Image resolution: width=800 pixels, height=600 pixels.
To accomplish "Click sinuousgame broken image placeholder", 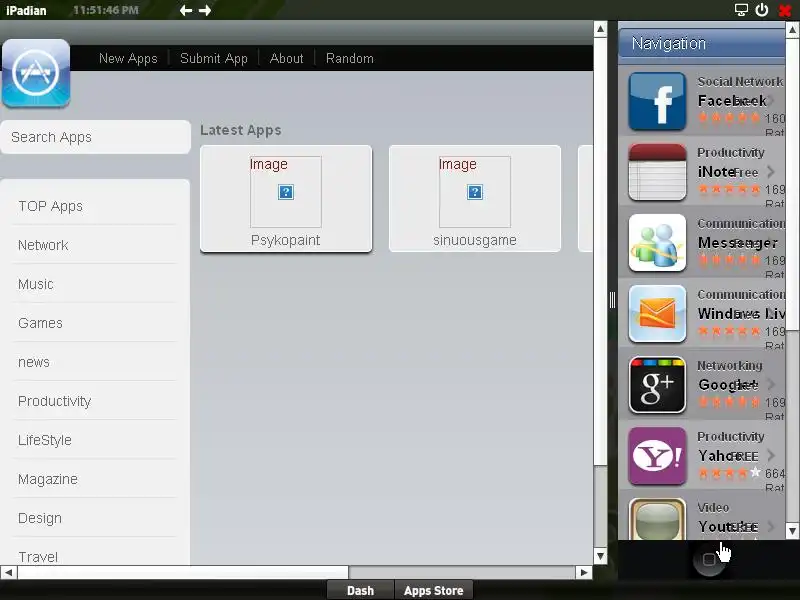I will (x=474, y=192).
